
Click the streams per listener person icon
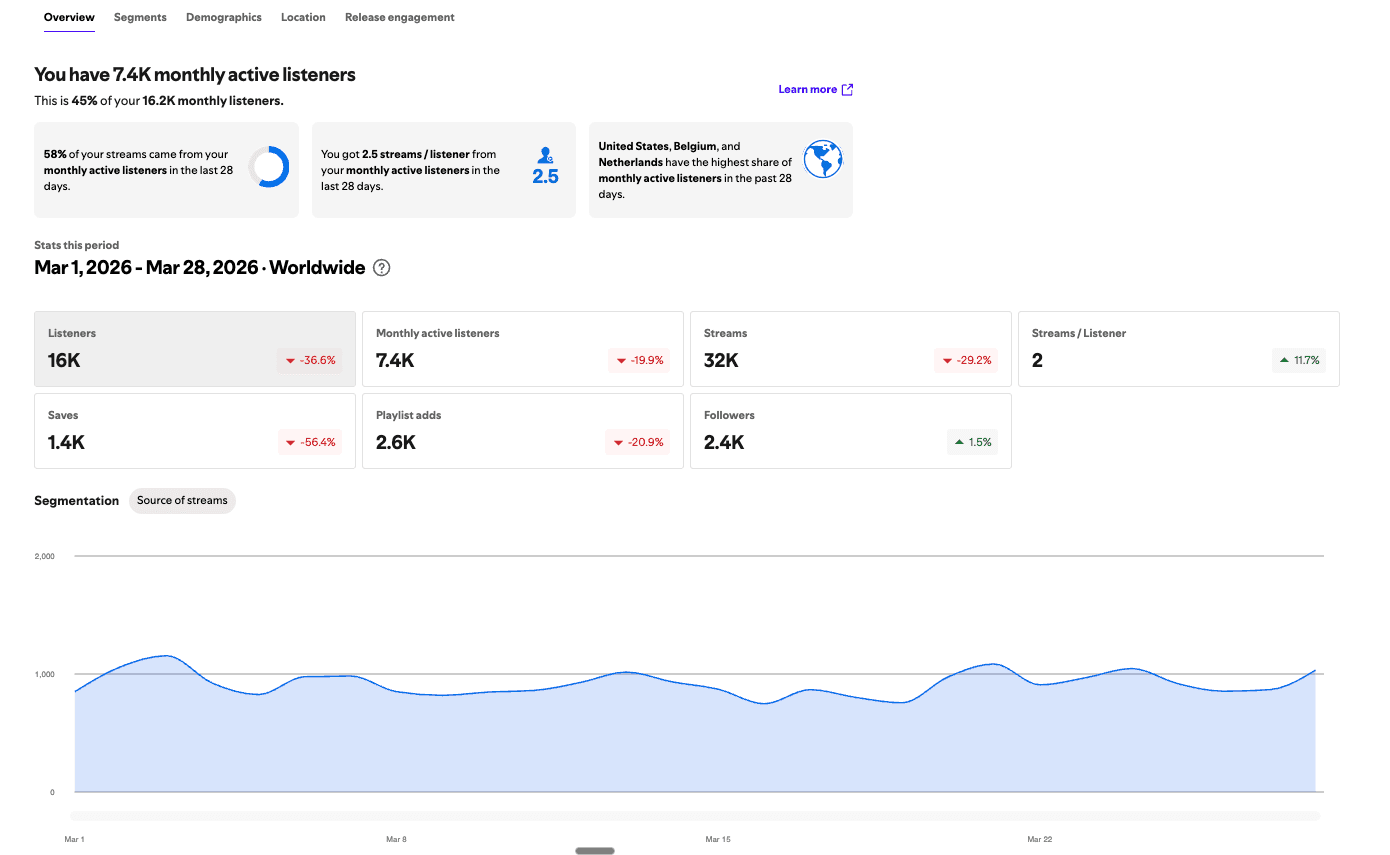coord(545,156)
